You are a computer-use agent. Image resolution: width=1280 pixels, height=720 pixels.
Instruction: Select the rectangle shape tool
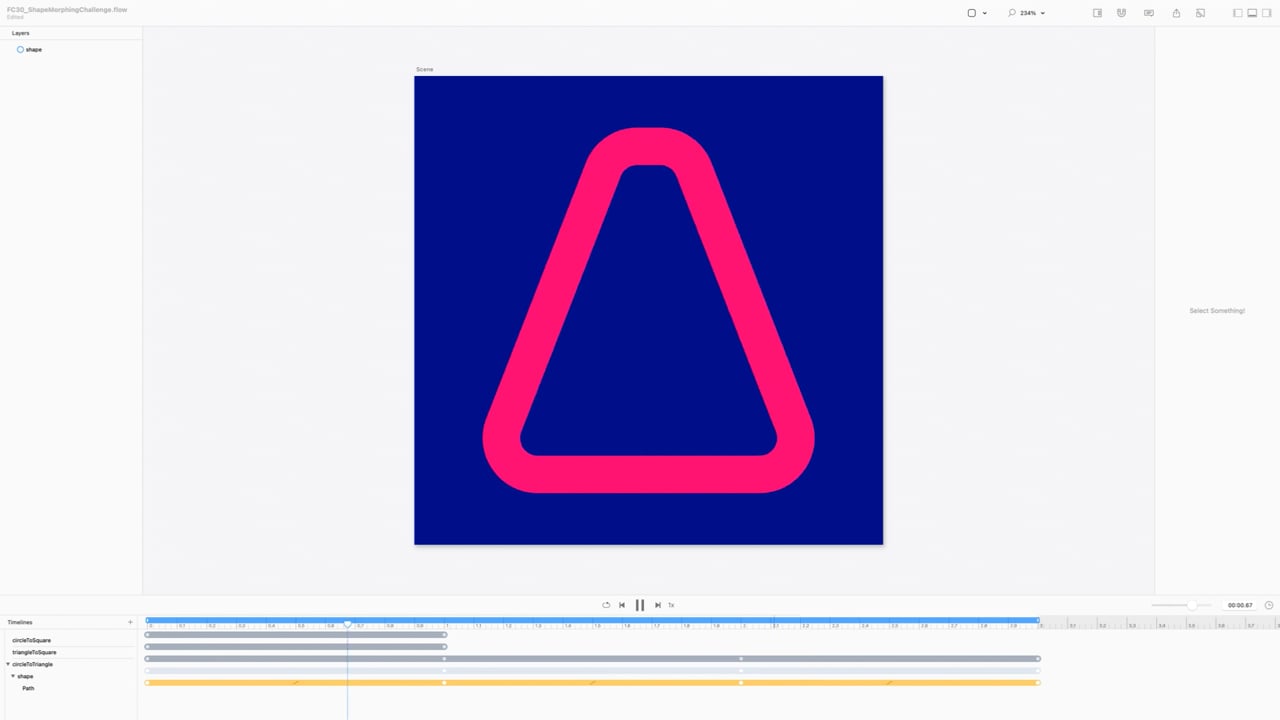pyautogui.click(x=971, y=13)
